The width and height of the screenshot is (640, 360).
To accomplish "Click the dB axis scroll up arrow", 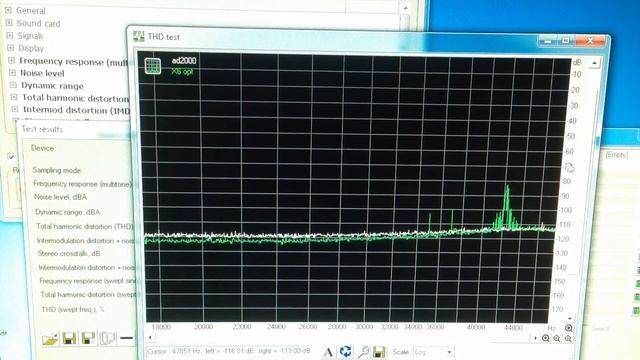I will pos(594,63).
